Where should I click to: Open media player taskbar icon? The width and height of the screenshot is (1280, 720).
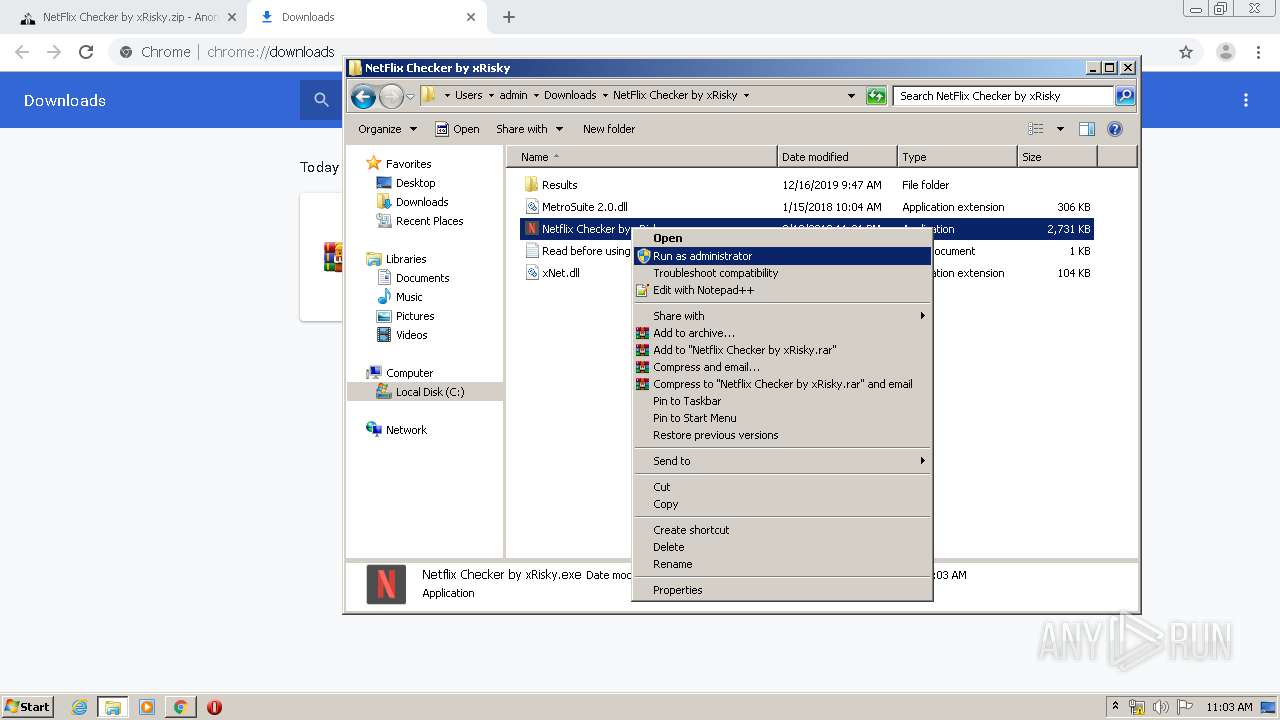(x=147, y=707)
